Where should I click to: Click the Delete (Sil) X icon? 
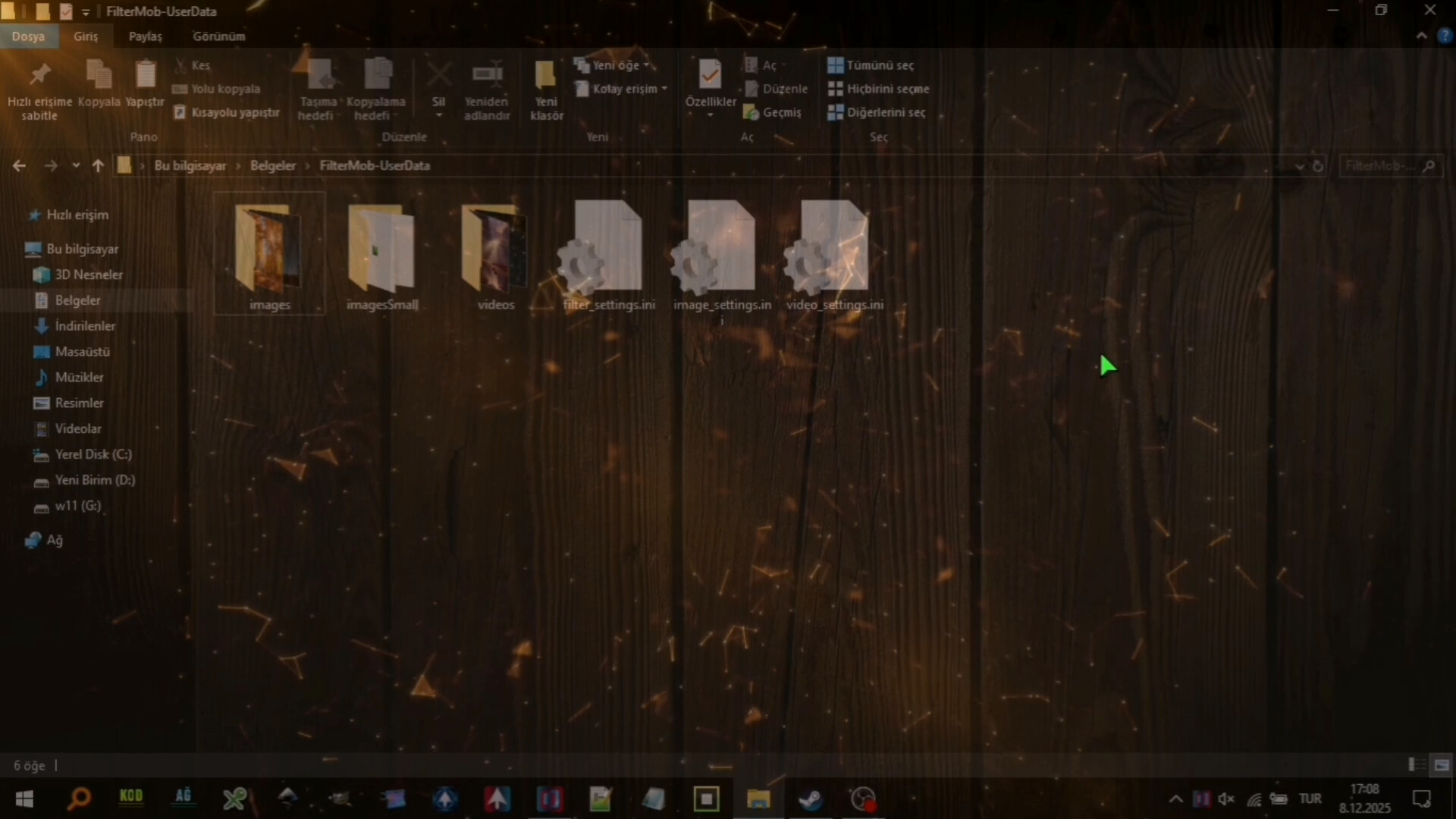click(x=438, y=76)
